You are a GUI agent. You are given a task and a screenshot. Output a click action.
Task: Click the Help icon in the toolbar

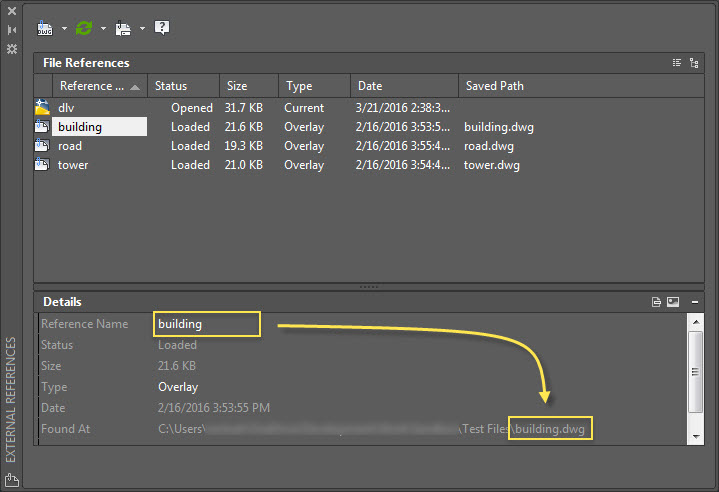(x=162, y=28)
